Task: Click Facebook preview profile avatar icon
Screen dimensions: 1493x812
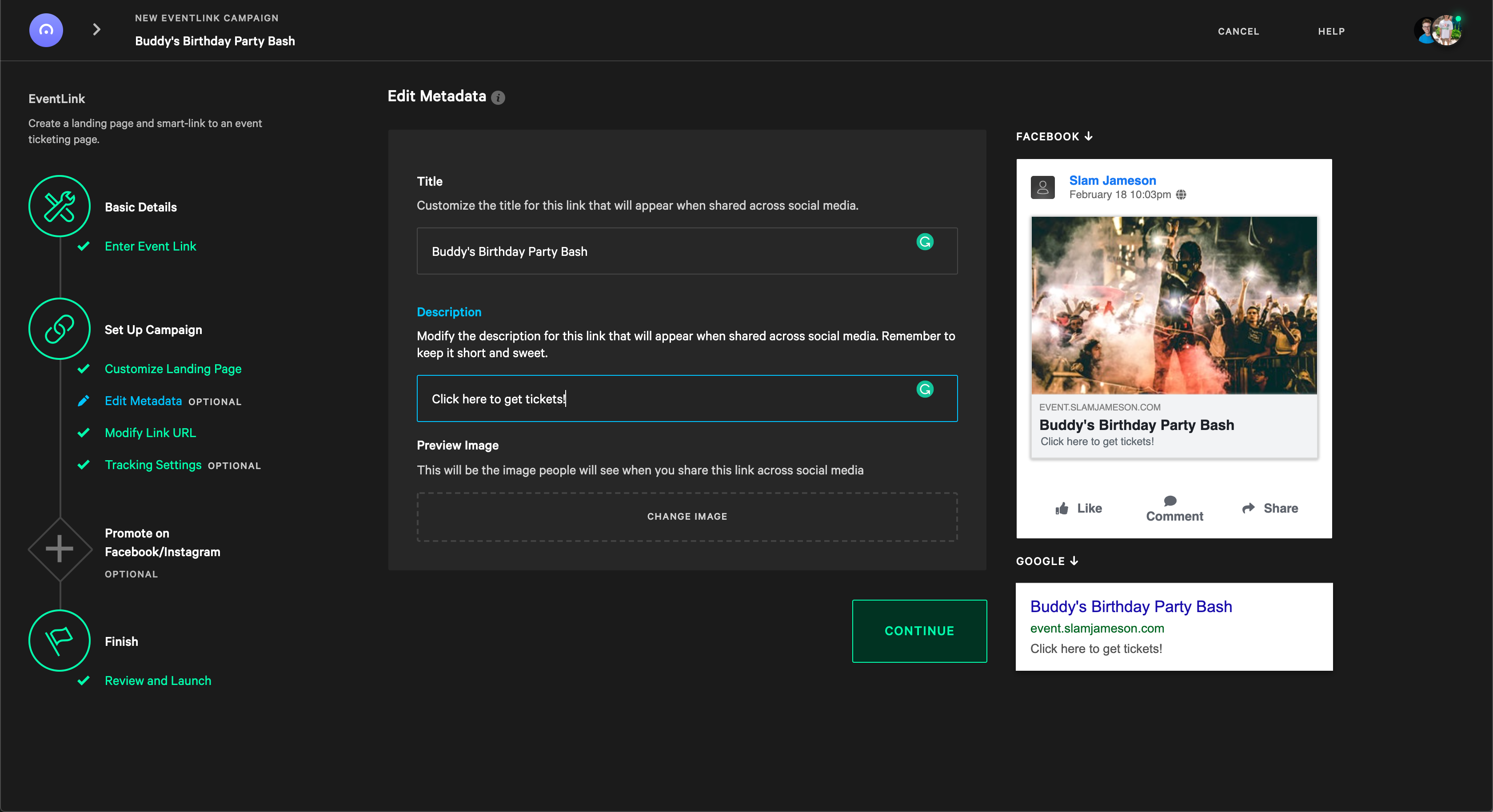Action: coord(1043,187)
